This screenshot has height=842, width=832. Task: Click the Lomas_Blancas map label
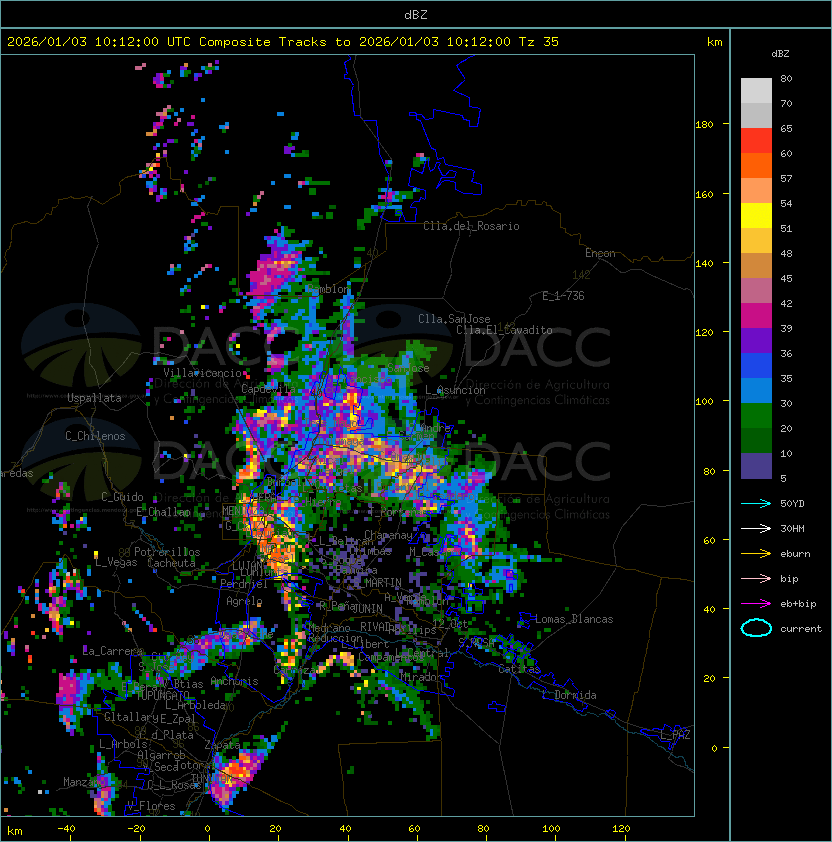click(574, 619)
